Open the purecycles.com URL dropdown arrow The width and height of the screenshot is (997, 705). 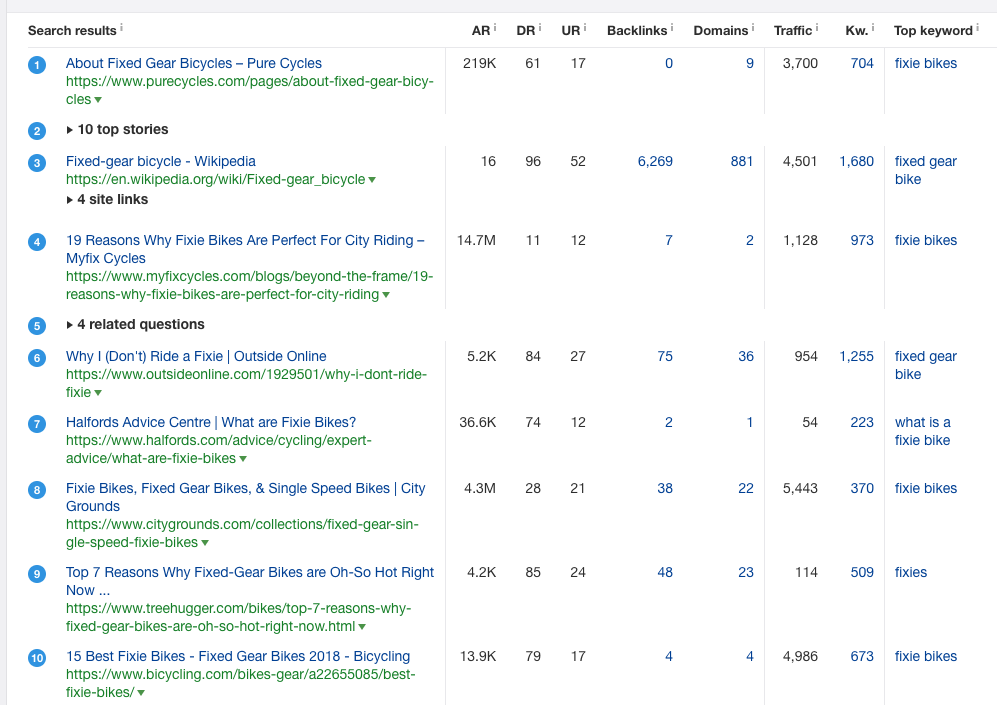coord(98,100)
